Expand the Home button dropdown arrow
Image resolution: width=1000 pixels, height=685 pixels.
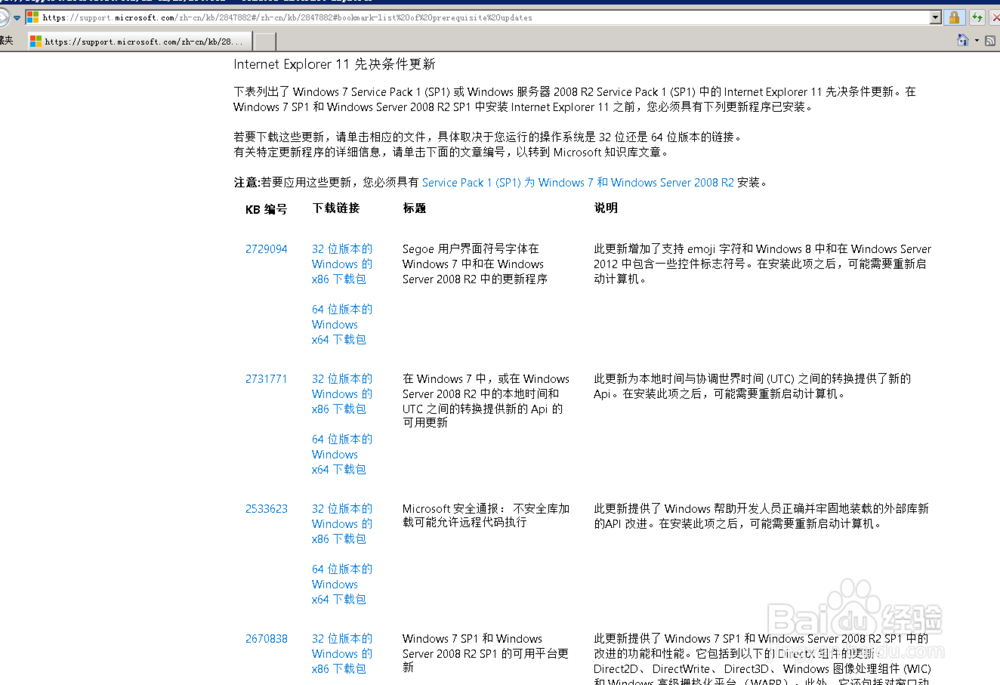[x=976, y=41]
